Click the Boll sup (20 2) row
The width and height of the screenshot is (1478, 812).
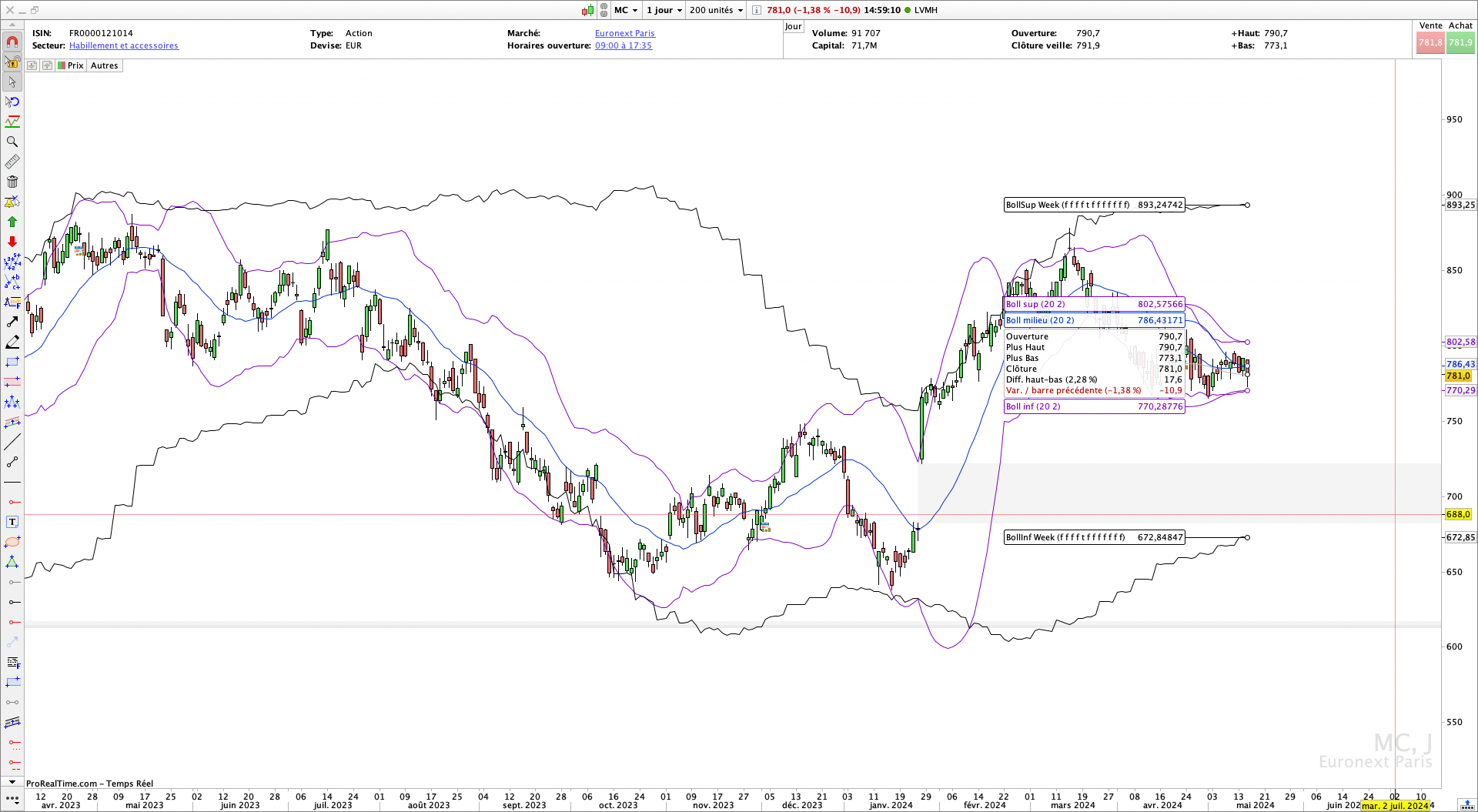click(1094, 304)
